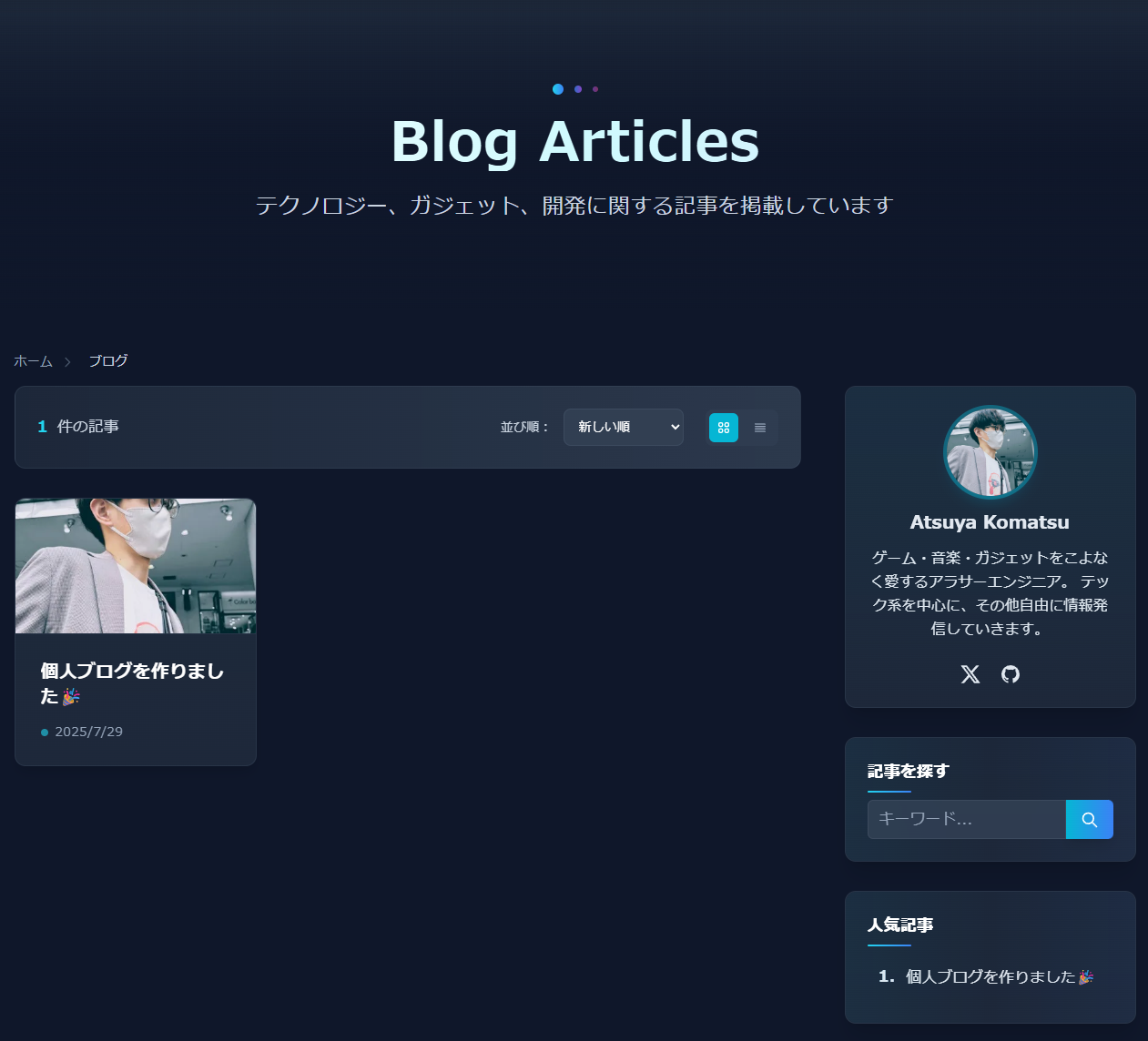
Task: Open the 新しい順 sort dropdown
Action: coord(624,427)
